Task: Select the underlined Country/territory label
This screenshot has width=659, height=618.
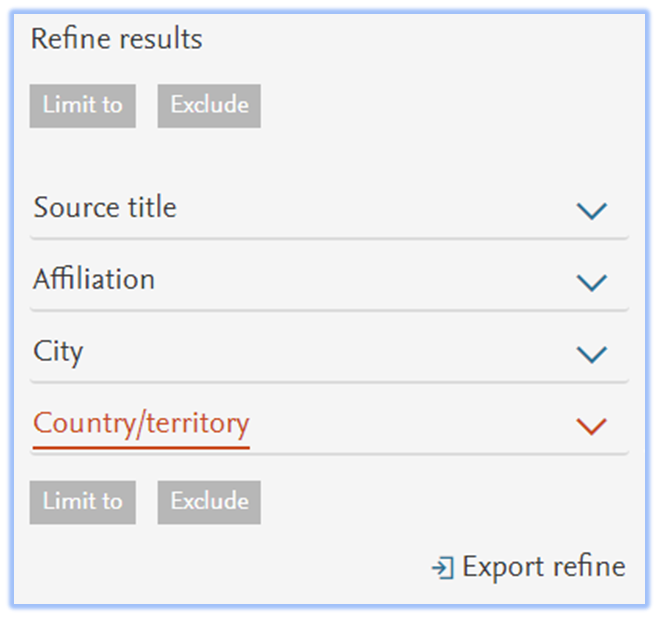Action: click(141, 425)
